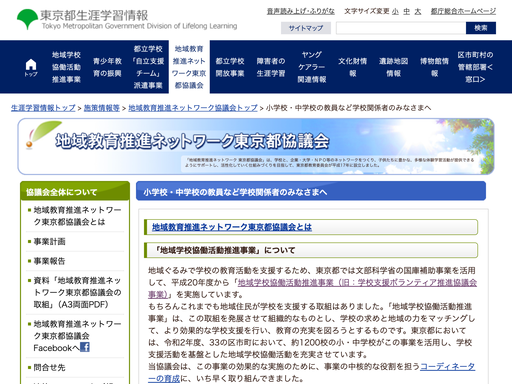Click the 小学校・中学校の教員など学校関係者のみなさまへ title bar
The width and height of the screenshot is (512, 384).
point(311,192)
